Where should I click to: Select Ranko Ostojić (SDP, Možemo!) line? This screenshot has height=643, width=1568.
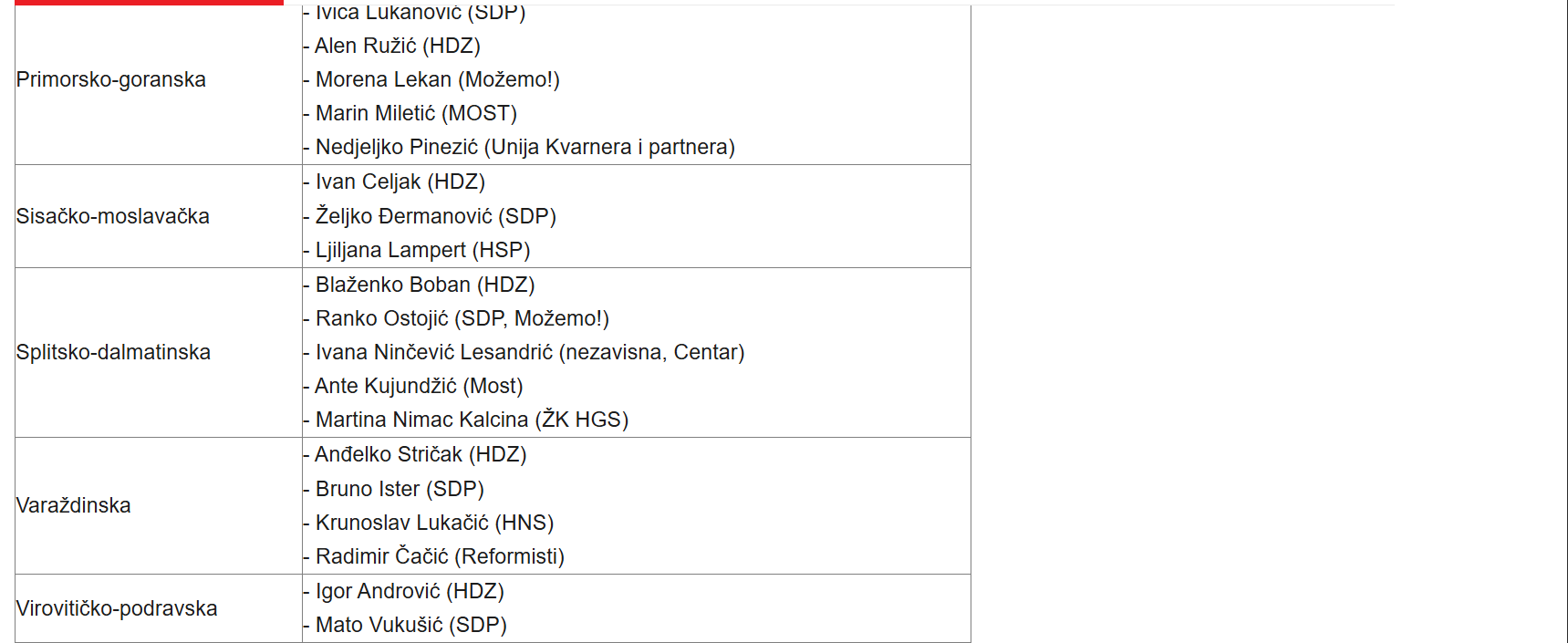462,318
